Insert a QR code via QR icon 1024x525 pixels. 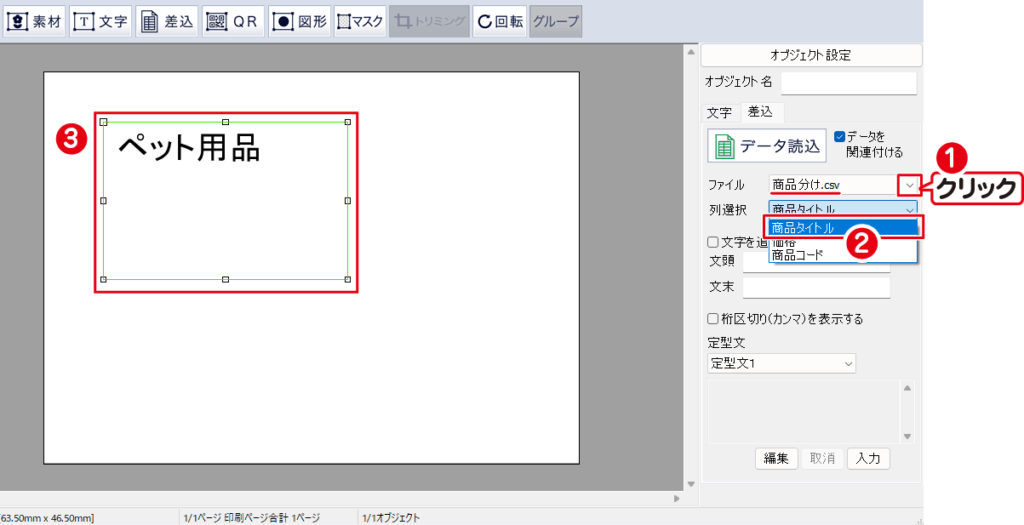point(233,21)
